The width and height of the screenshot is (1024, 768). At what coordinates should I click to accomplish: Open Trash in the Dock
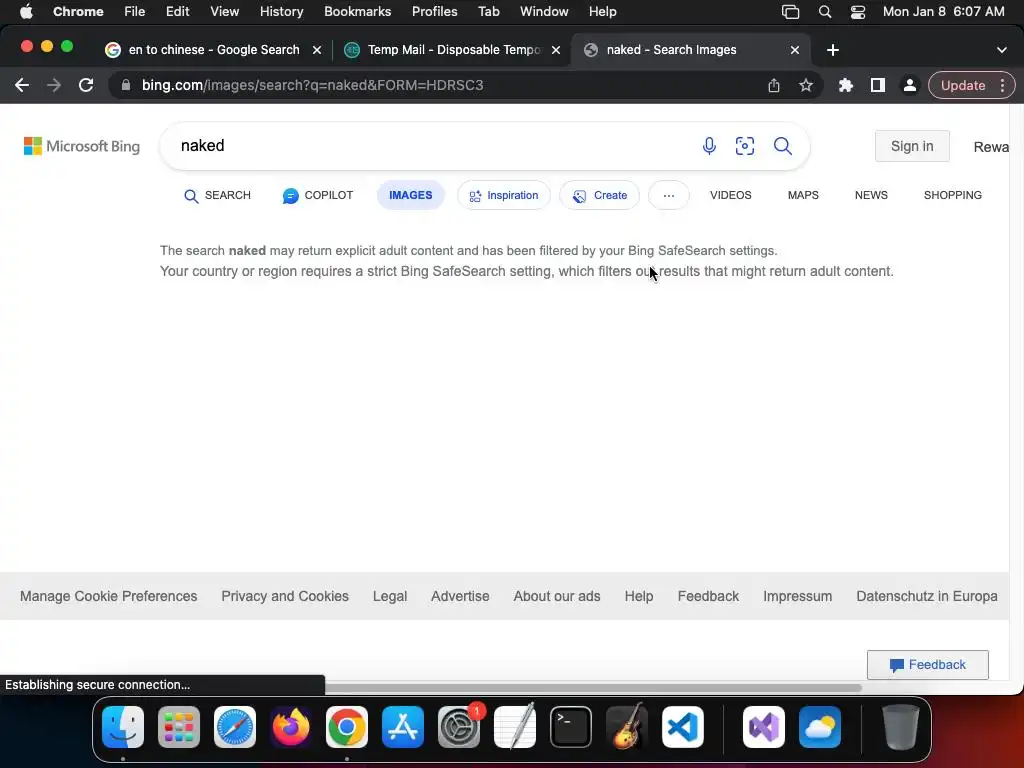(x=901, y=727)
